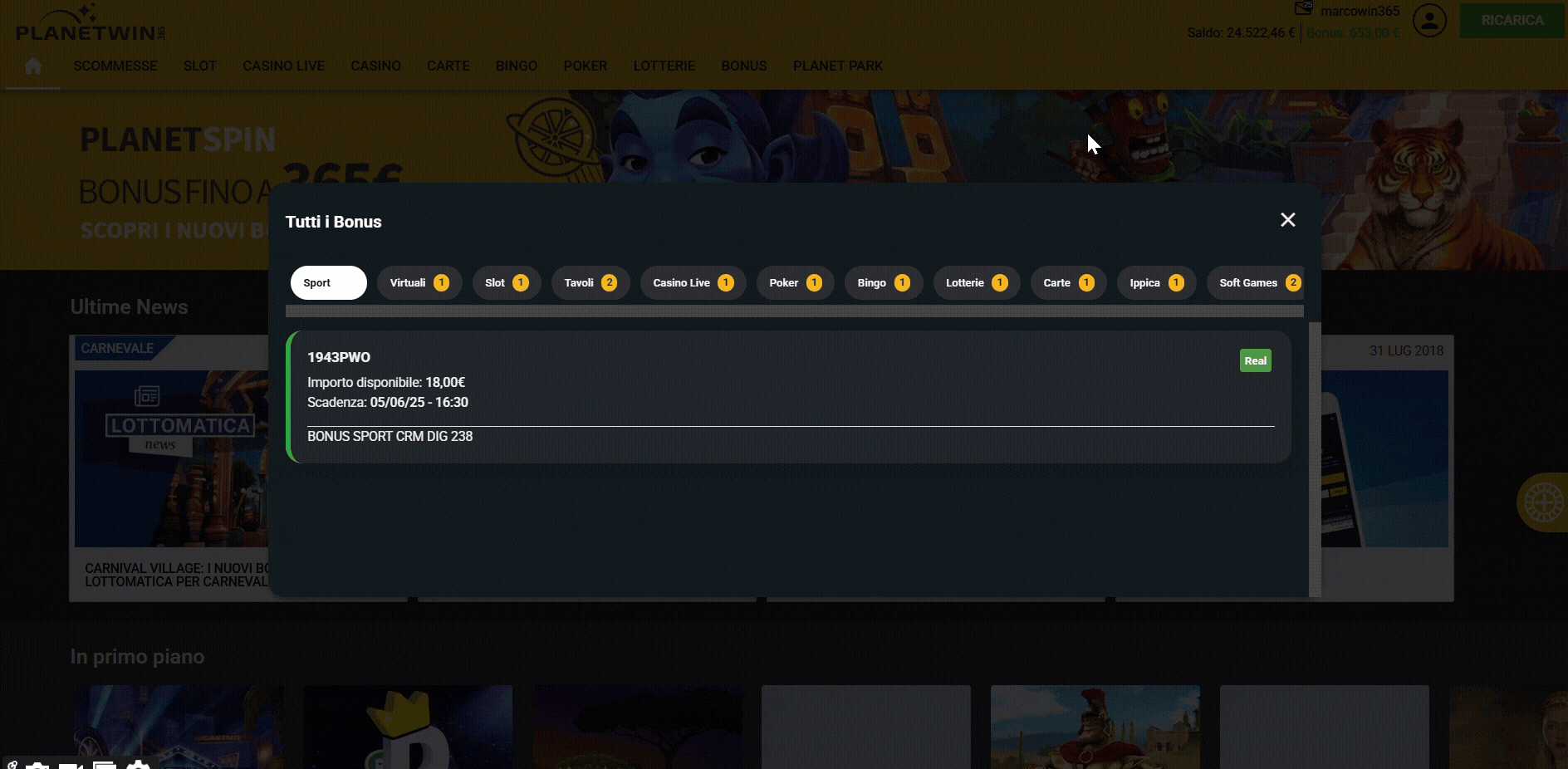The width and height of the screenshot is (1568, 769).
Task: Open the SCOMMESSE menu
Action: [x=115, y=66]
